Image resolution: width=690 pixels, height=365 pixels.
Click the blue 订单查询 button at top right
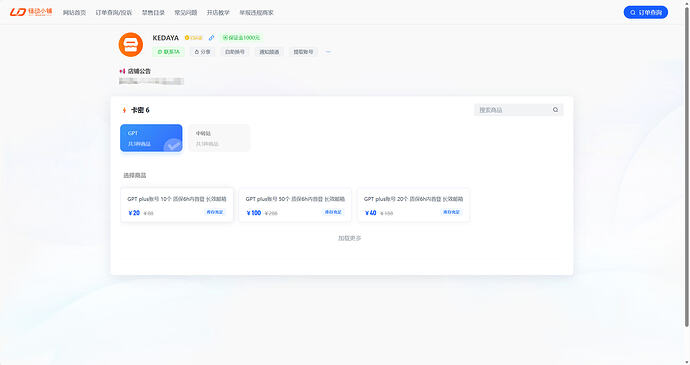pyautogui.click(x=646, y=12)
